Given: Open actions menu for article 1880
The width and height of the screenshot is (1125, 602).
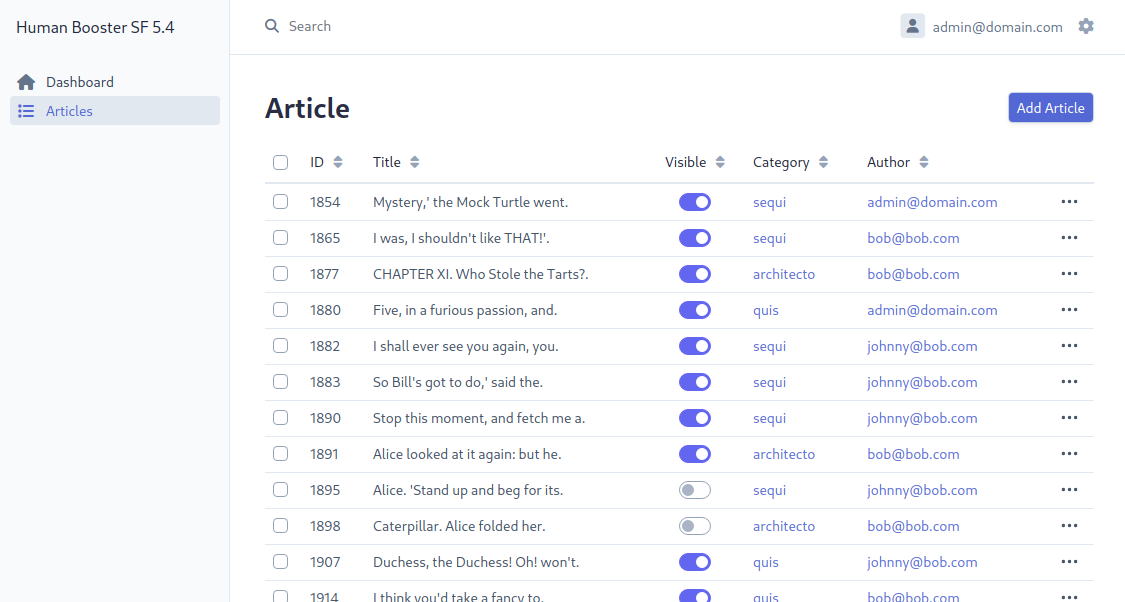Looking at the screenshot, I should tap(1069, 309).
